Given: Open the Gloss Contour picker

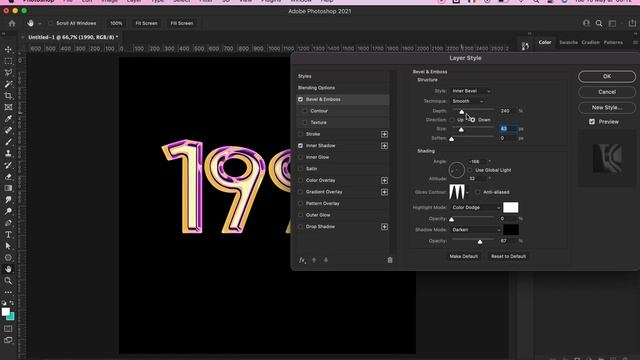Looking at the screenshot, I should (x=457, y=191).
